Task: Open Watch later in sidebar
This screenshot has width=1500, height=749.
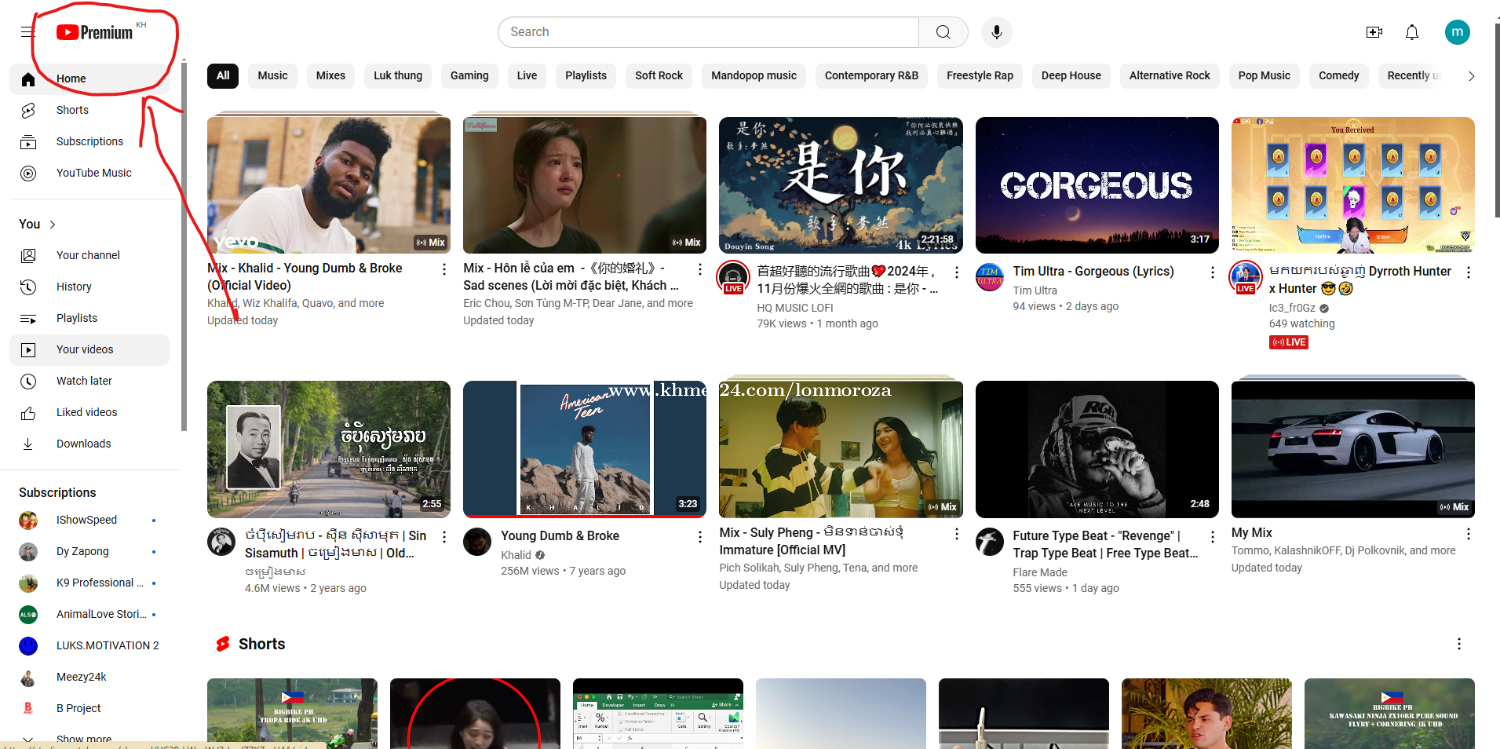Action: click(89, 381)
